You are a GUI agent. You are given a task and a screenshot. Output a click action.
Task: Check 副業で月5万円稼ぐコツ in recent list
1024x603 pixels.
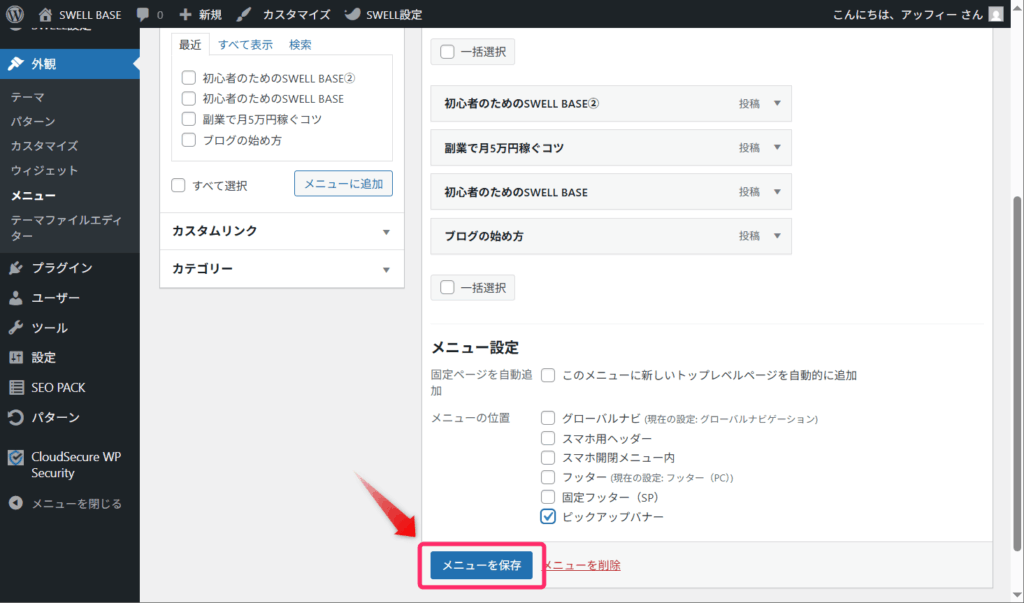(189, 119)
